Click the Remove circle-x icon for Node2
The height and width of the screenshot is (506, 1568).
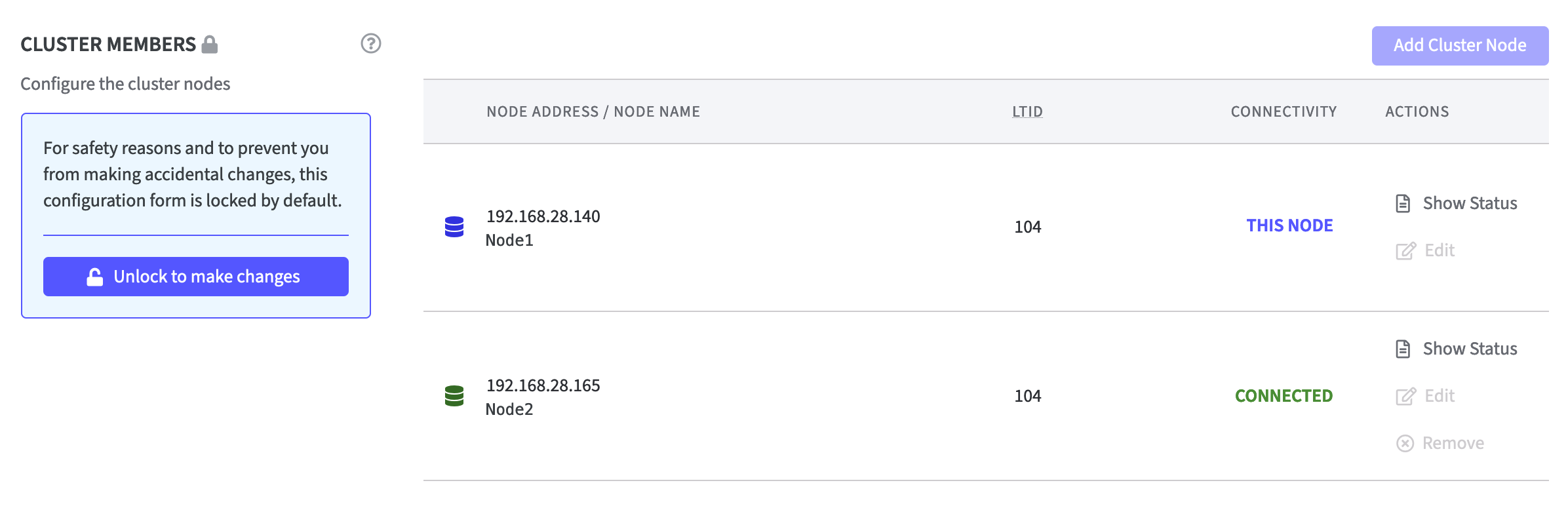coord(1405,444)
